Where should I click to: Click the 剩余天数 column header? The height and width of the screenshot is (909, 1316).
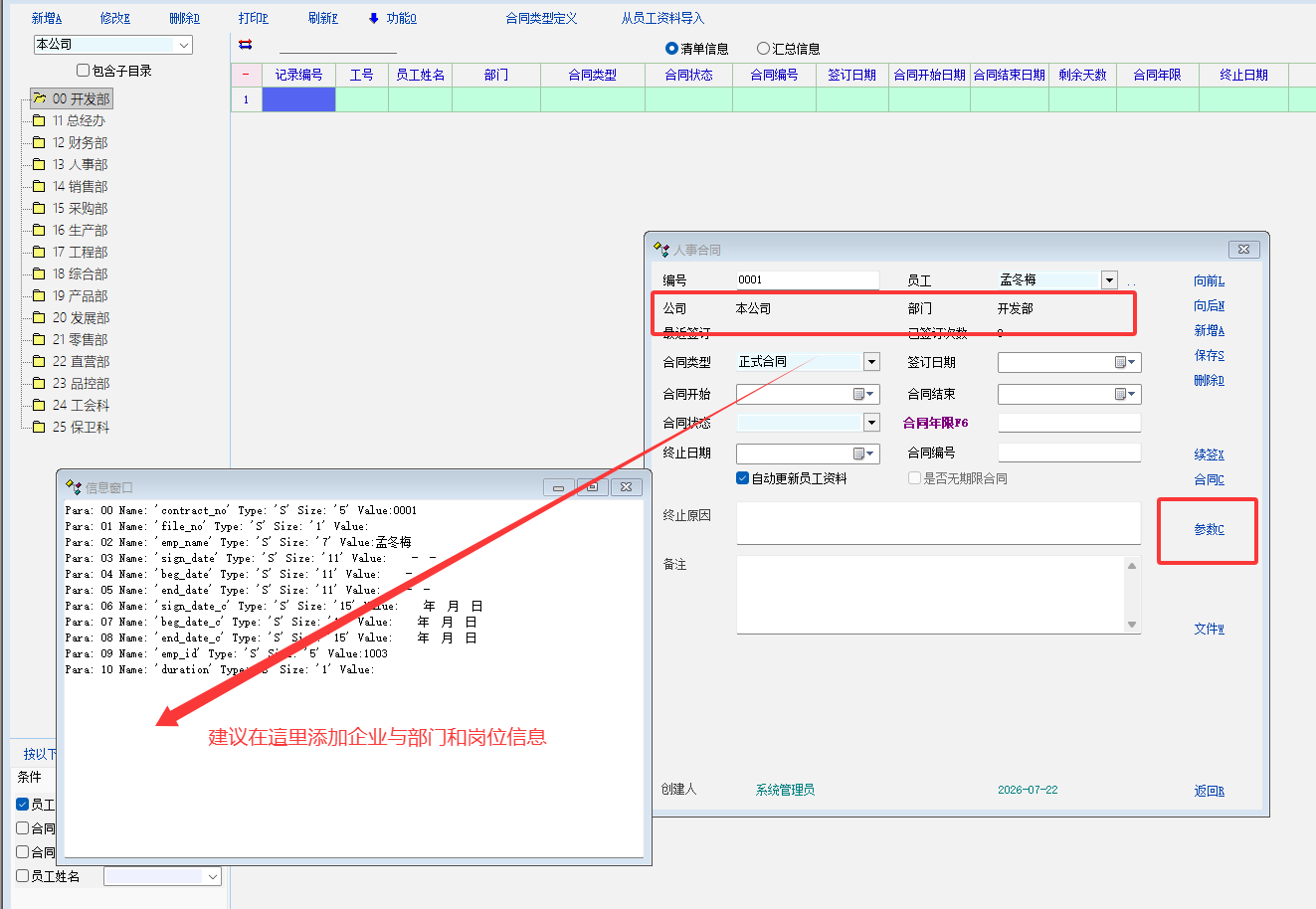coord(1083,75)
